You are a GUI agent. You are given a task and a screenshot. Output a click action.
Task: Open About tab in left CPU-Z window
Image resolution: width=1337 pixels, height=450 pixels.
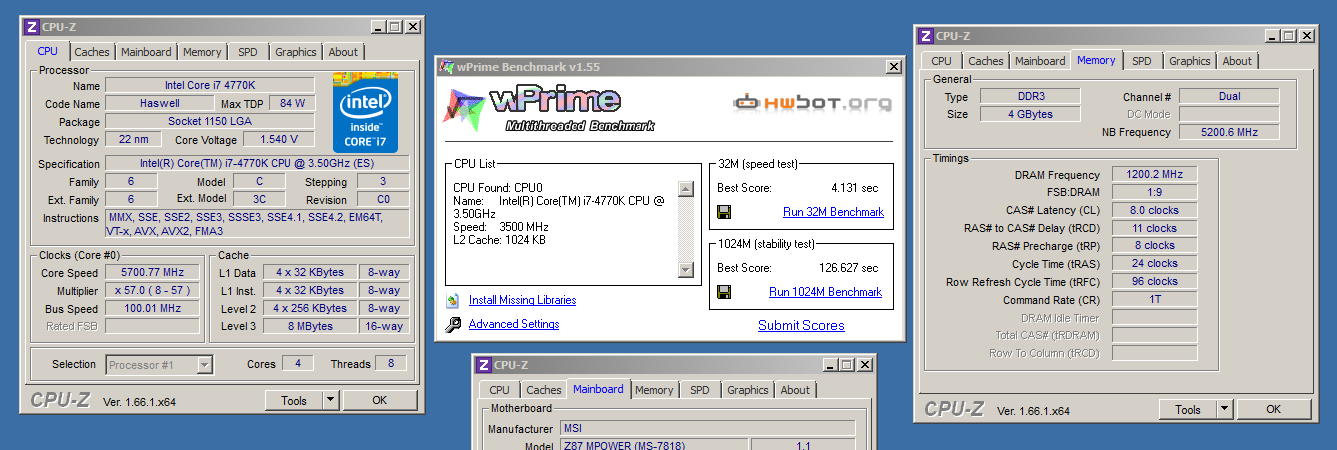343,52
